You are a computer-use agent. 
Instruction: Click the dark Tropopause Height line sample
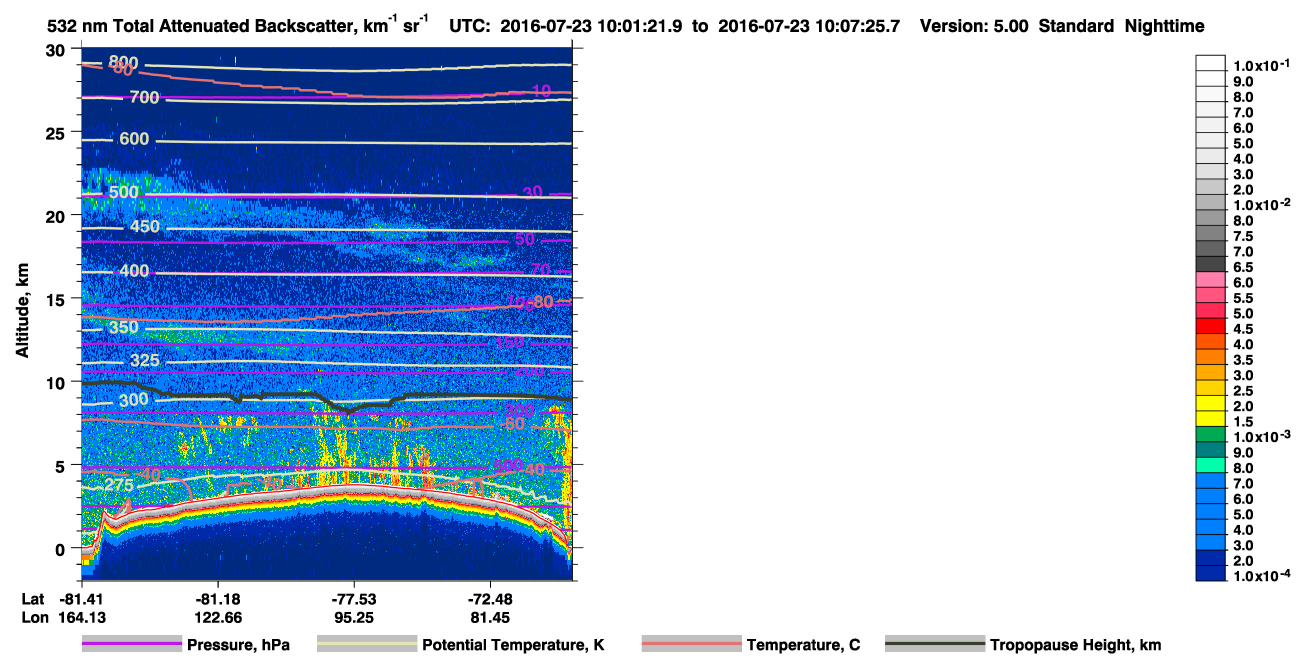click(x=934, y=645)
